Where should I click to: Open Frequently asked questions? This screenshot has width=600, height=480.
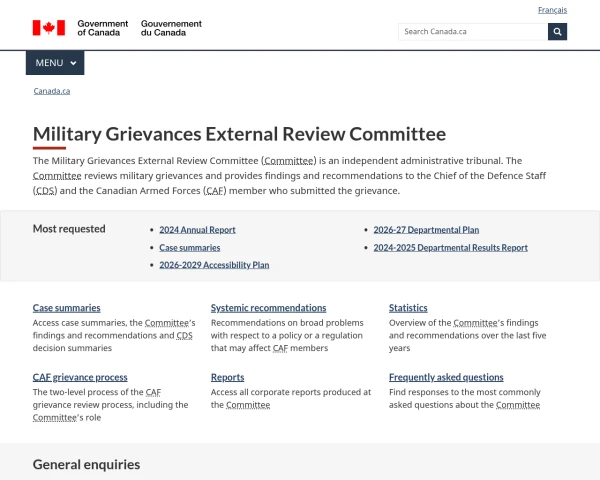[x=446, y=377]
